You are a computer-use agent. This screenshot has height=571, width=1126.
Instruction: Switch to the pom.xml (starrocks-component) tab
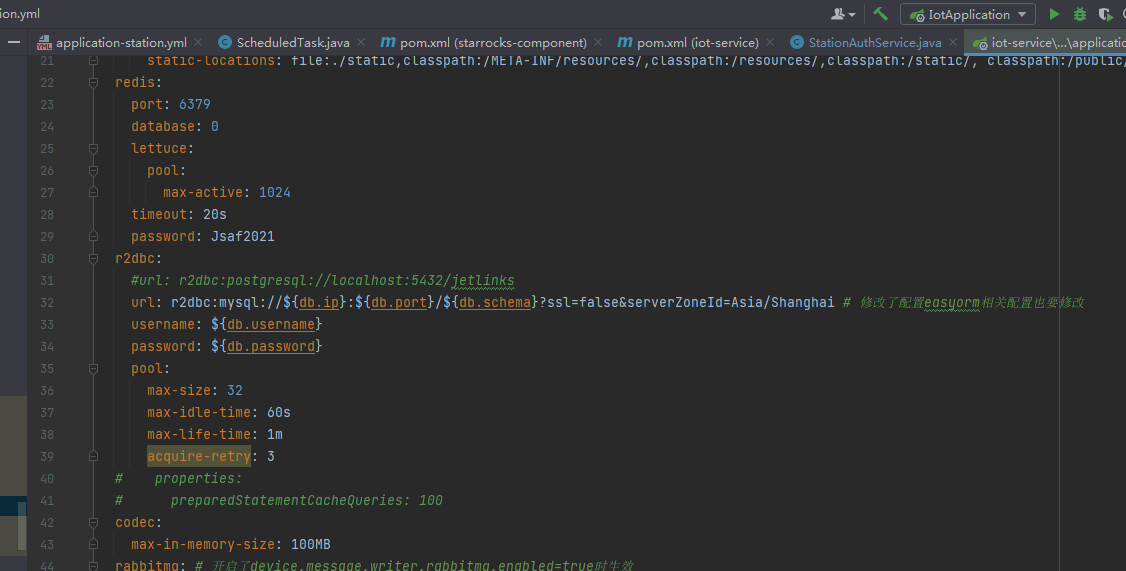pyautogui.click(x=493, y=42)
